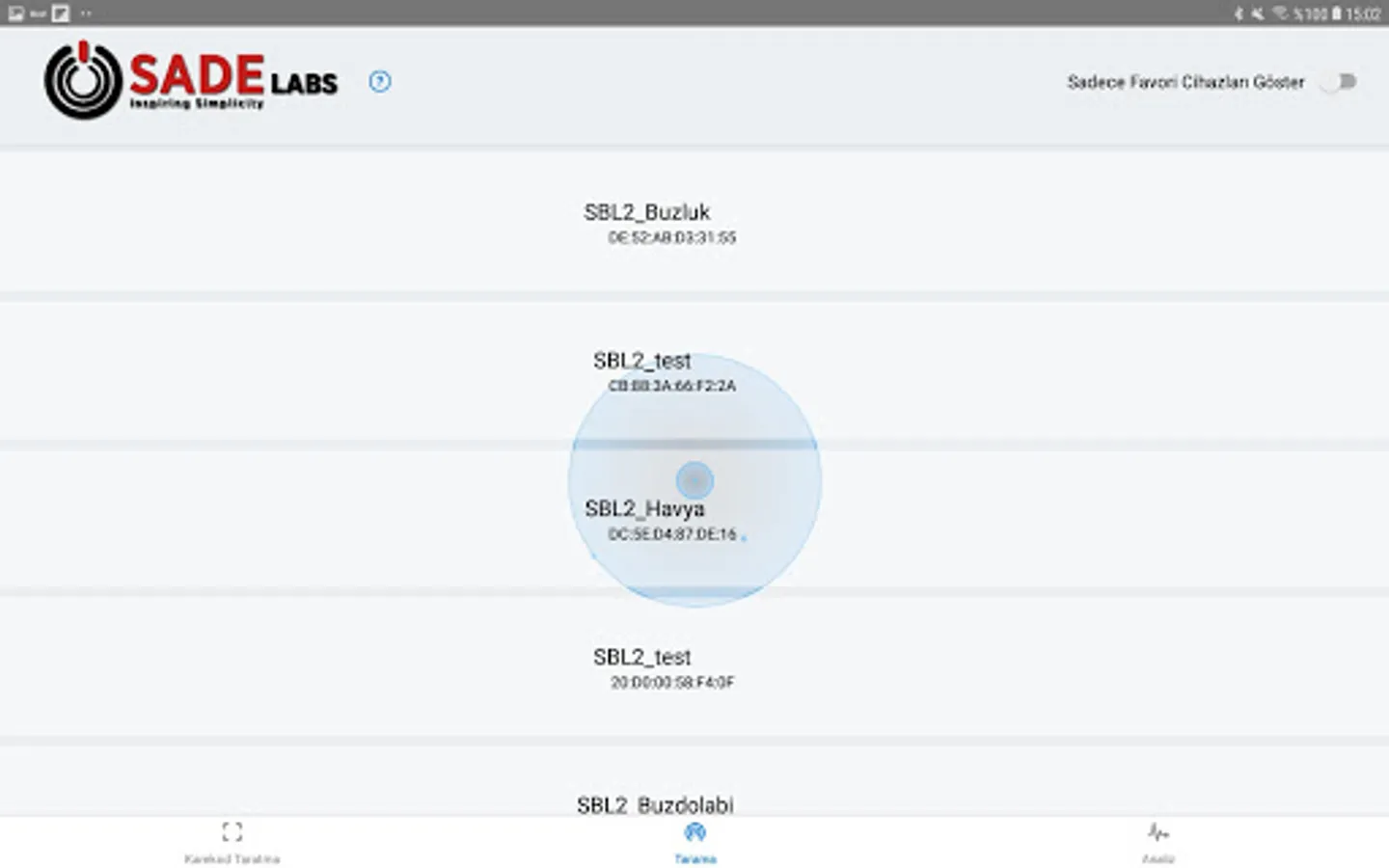Click the SADE Labs logo
Image resolution: width=1389 pixels, height=868 pixels.
(x=191, y=80)
